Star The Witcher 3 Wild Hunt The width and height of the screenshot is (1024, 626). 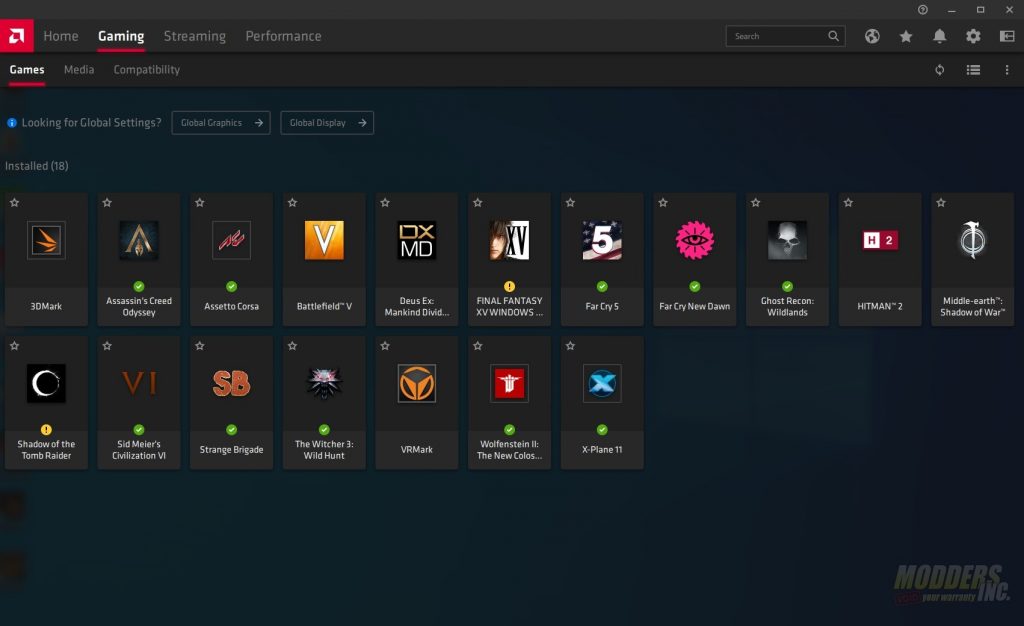pos(293,346)
